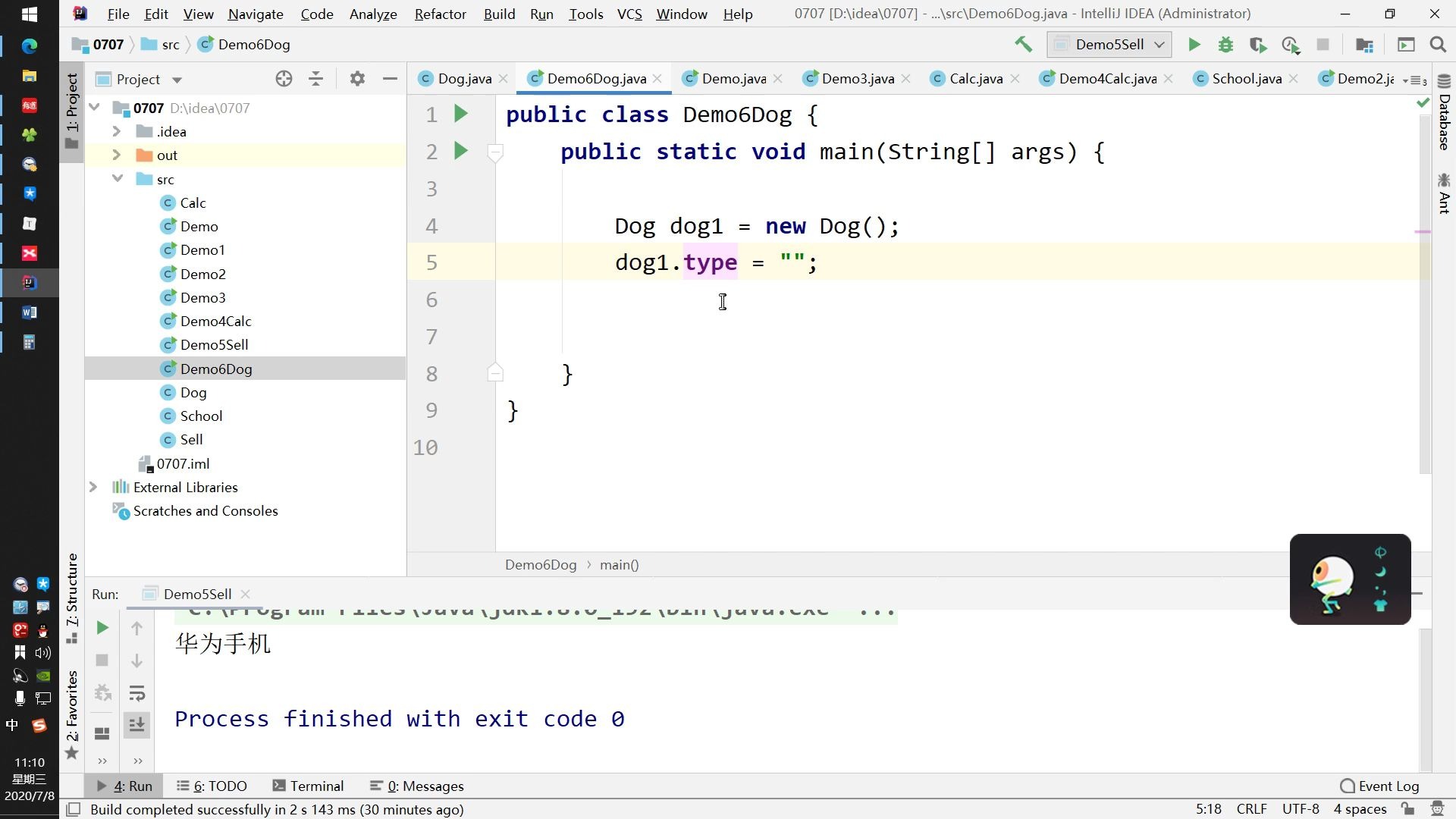Screen dimensions: 1456x819
Task: Open the Event Log
Action: 1379,786
